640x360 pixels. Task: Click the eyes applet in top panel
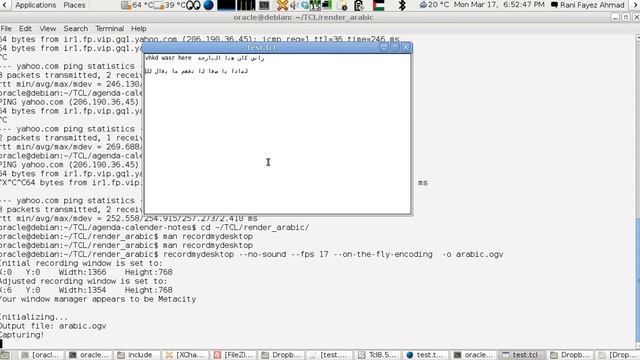pyautogui.click(x=193, y=5)
